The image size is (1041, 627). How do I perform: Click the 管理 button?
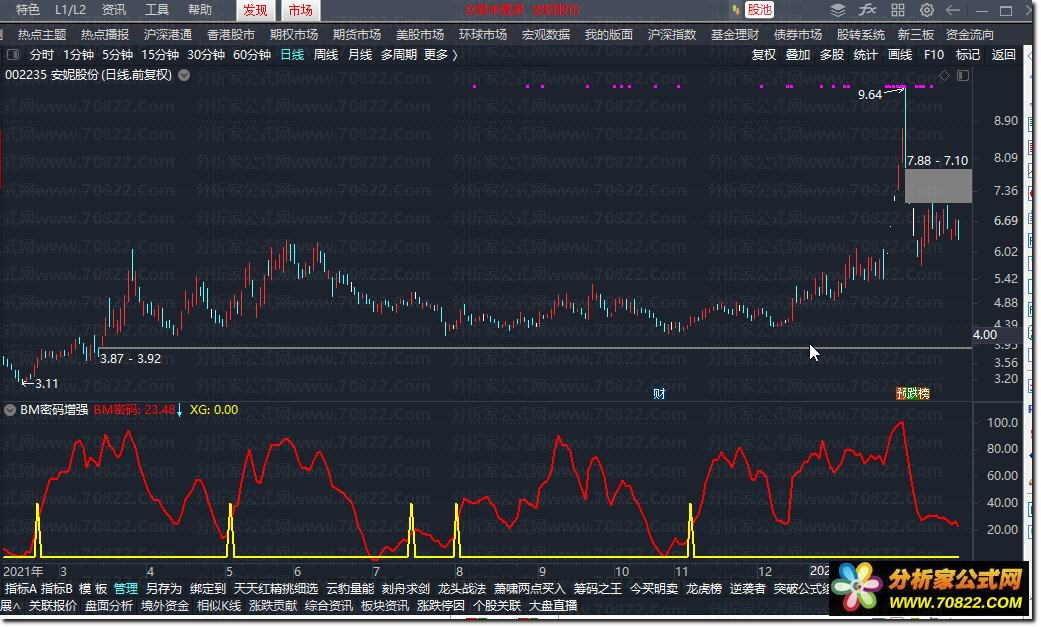coord(126,588)
